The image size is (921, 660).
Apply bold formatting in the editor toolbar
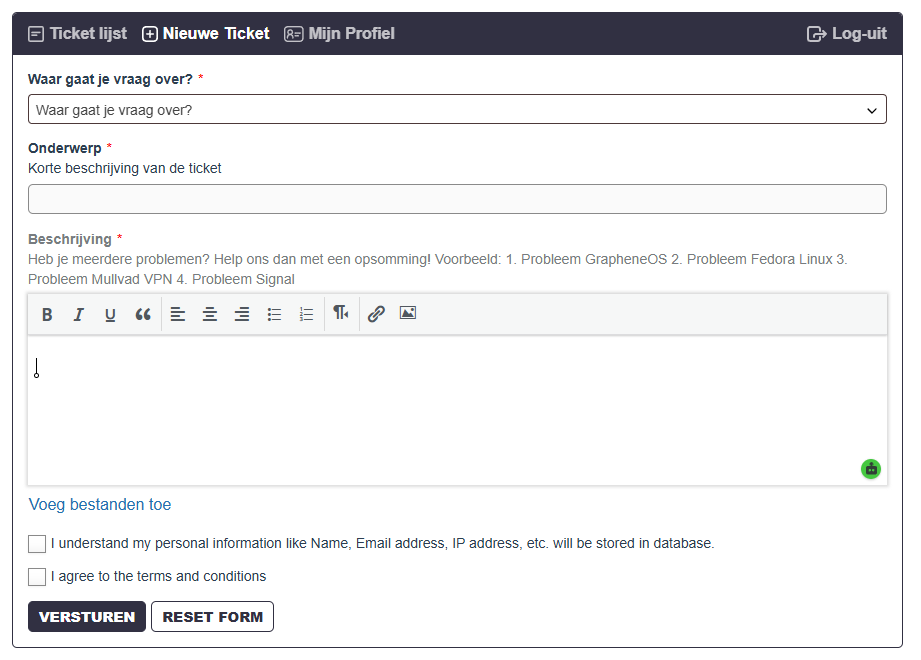click(x=47, y=315)
